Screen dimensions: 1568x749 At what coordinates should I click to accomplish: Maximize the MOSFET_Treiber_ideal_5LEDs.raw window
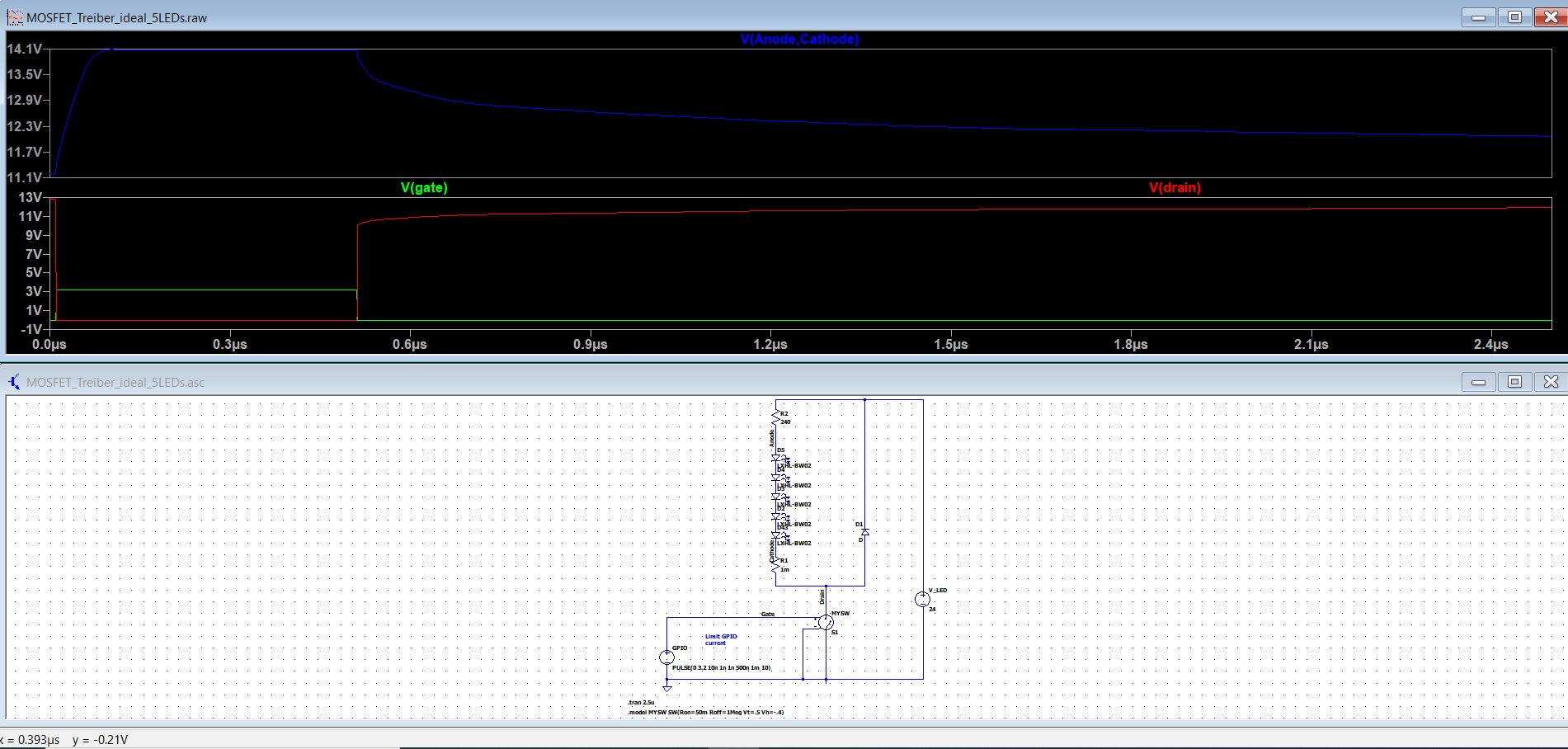click(x=1514, y=17)
